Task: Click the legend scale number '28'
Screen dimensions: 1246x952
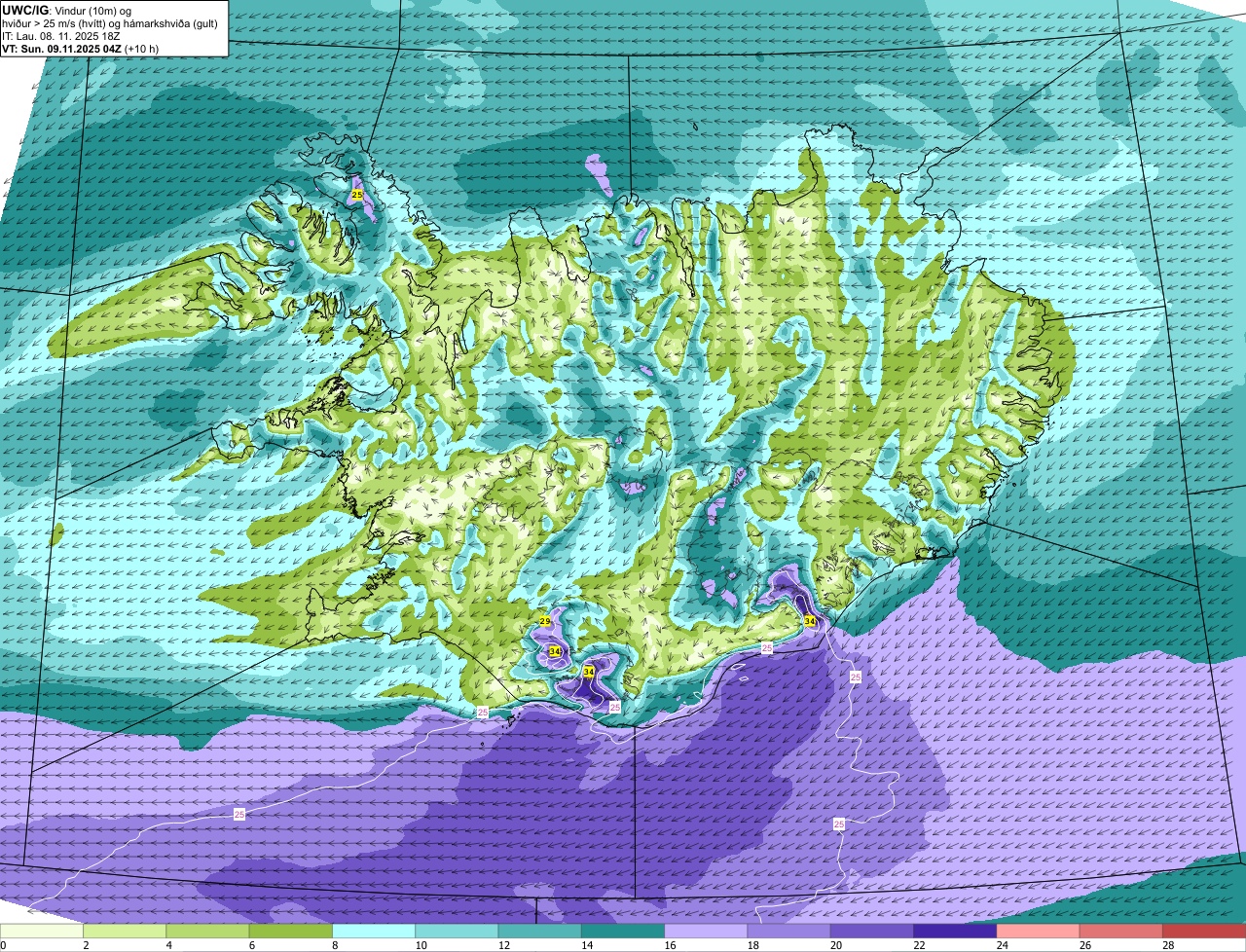Action: tap(1167, 945)
